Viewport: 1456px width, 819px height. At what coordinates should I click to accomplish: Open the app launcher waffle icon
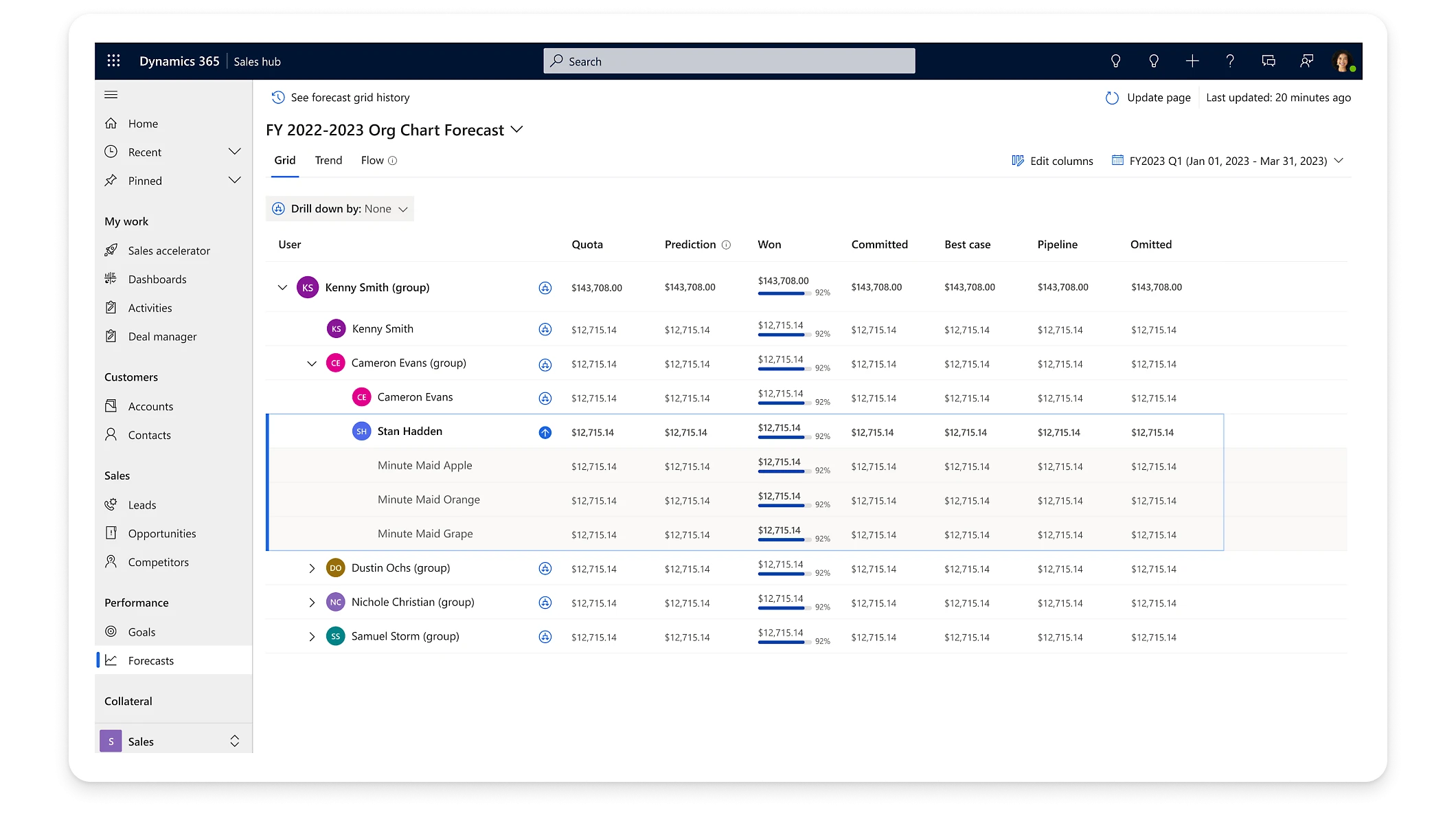pos(114,61)
